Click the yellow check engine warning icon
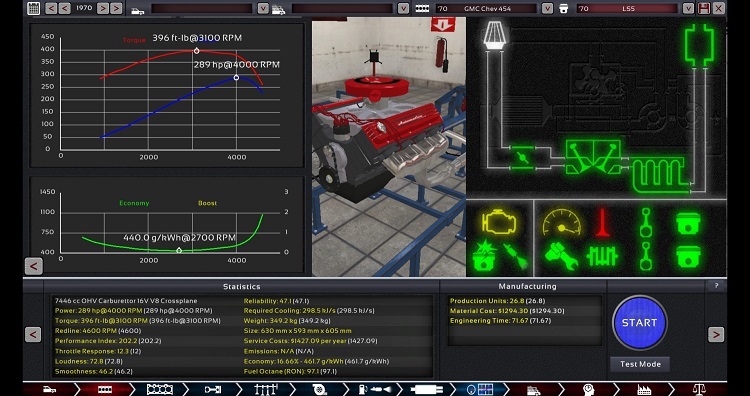The height and width of the screenshot is (396, 750). 499,222
